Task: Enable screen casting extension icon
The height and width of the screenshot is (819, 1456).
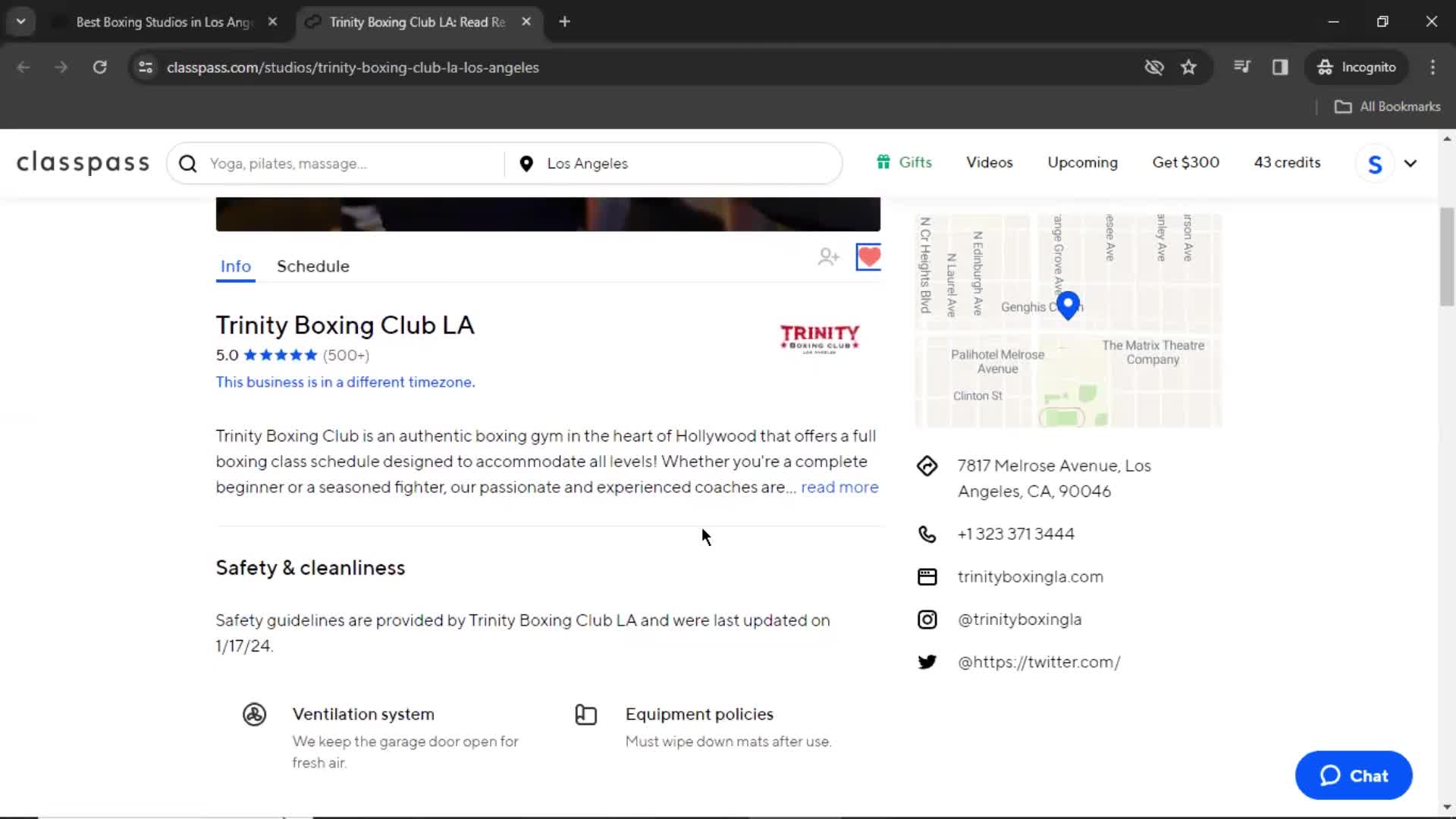Action: point(1281,67)
